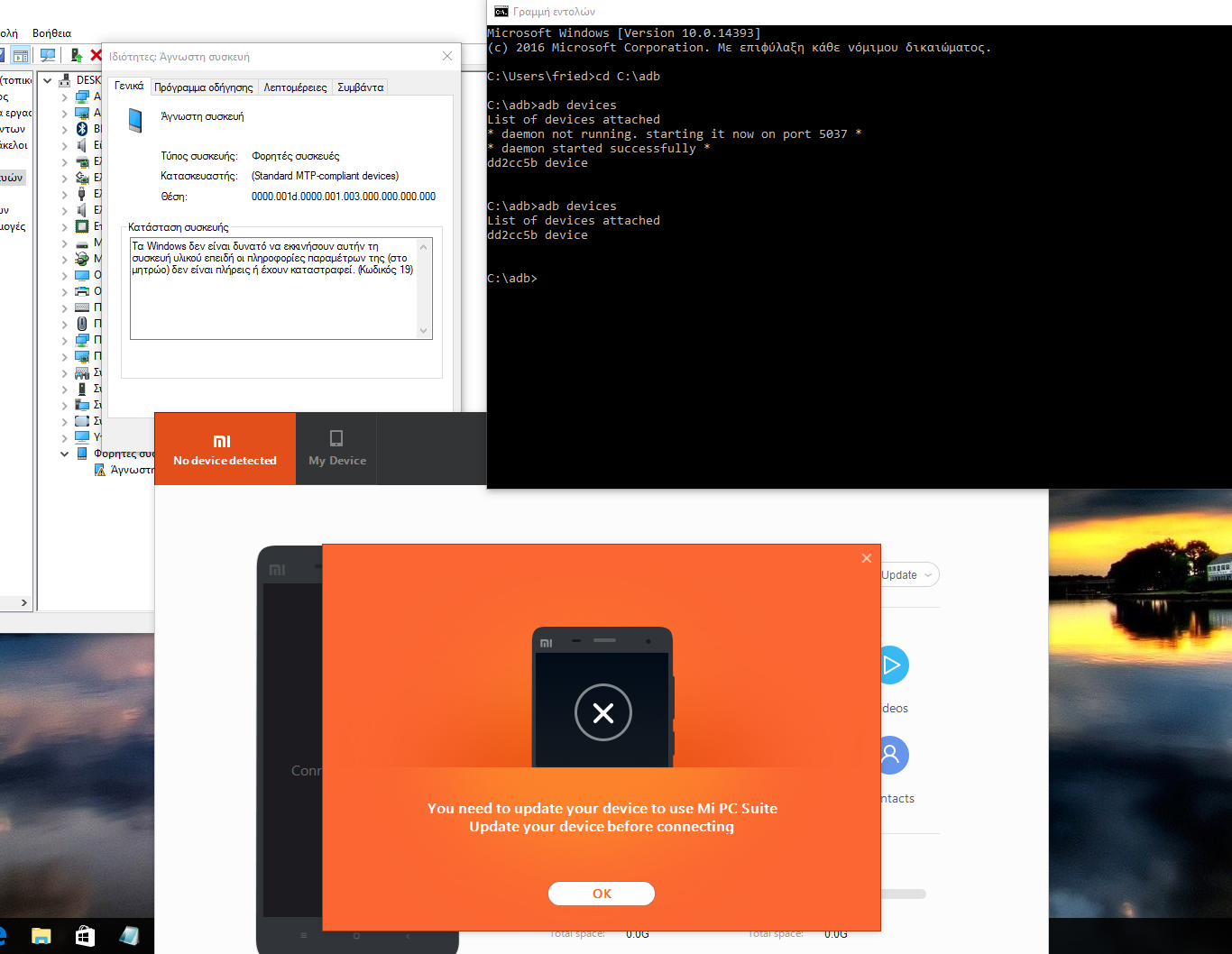
Task: Open File Explorer from the taskbar
Action: pos(41,936)
